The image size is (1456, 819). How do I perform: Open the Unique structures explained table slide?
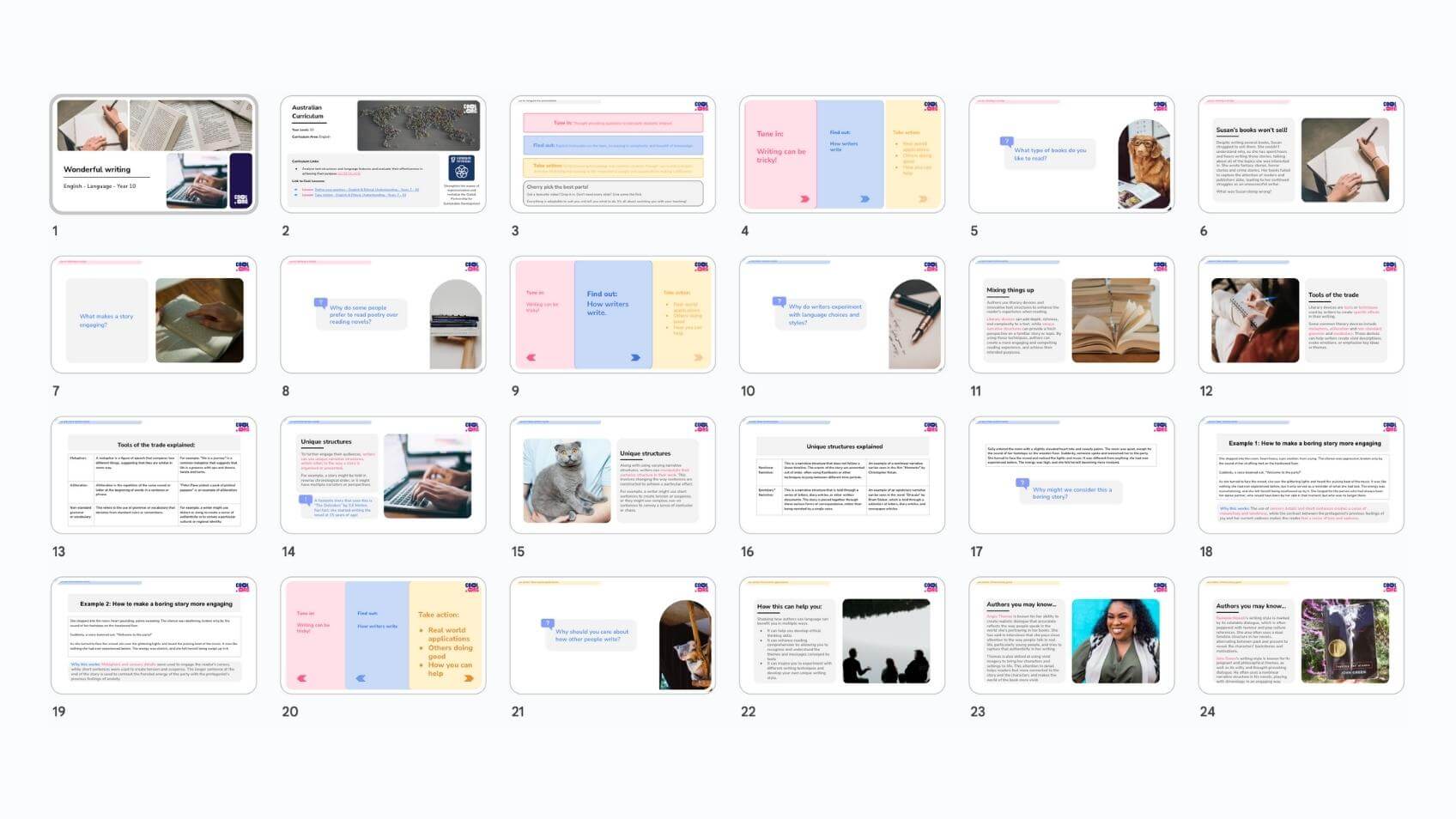841,476
